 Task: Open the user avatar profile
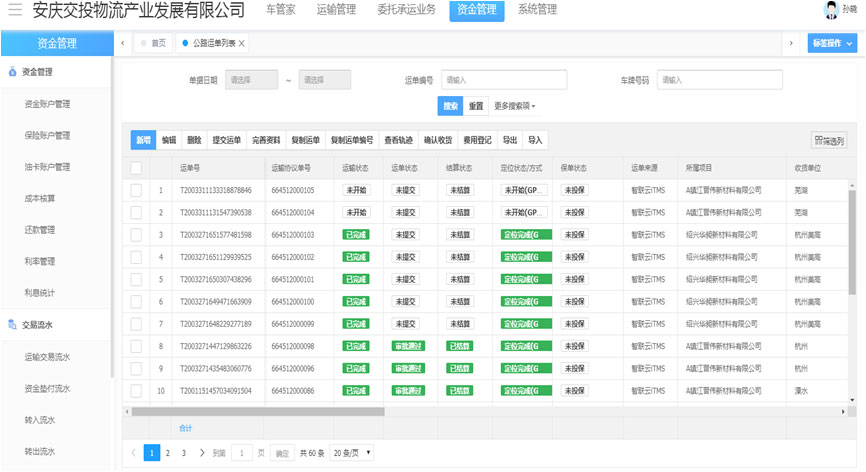point(831,10)
